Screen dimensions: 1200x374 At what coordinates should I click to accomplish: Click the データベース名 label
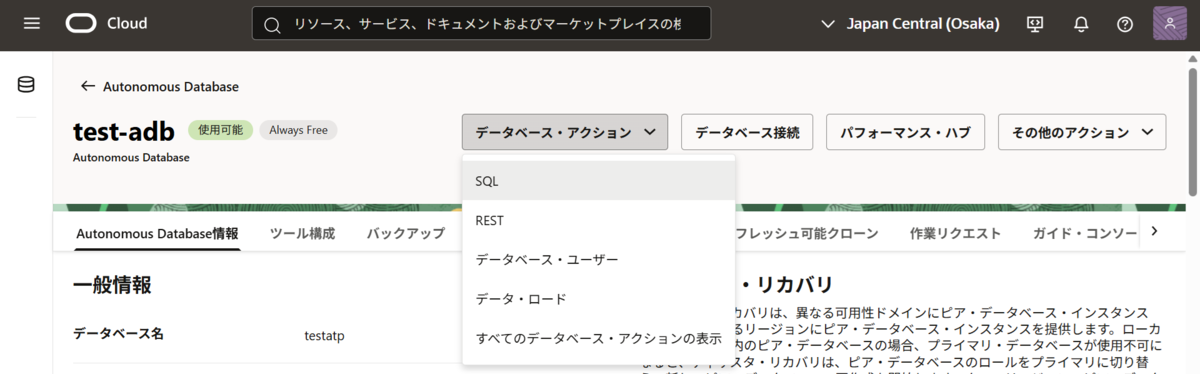118,334
